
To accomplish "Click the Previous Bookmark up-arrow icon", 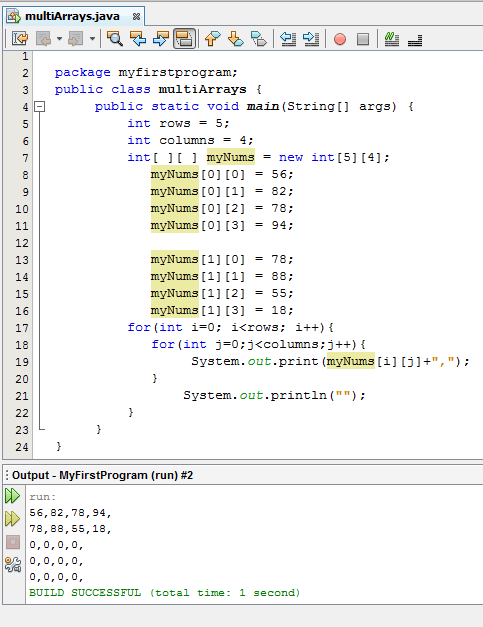I will pyautogui.click(x=212, y=39).
